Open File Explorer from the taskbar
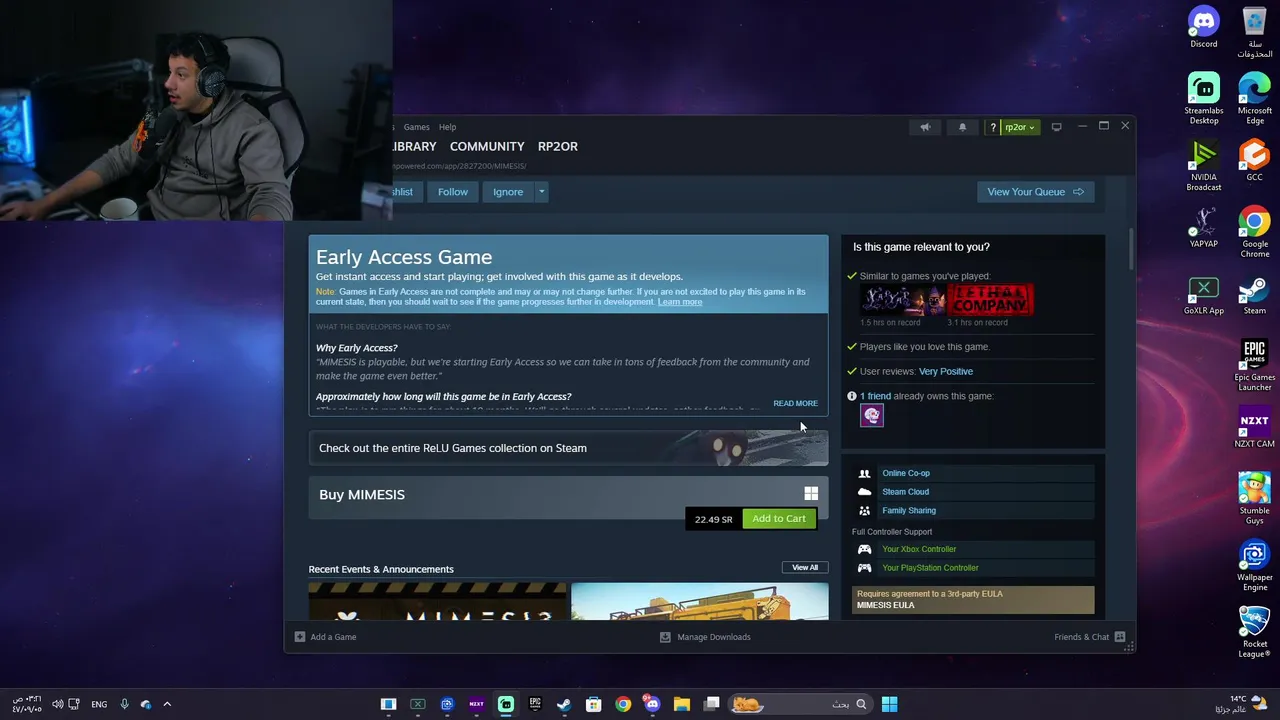 pos(682,704)
